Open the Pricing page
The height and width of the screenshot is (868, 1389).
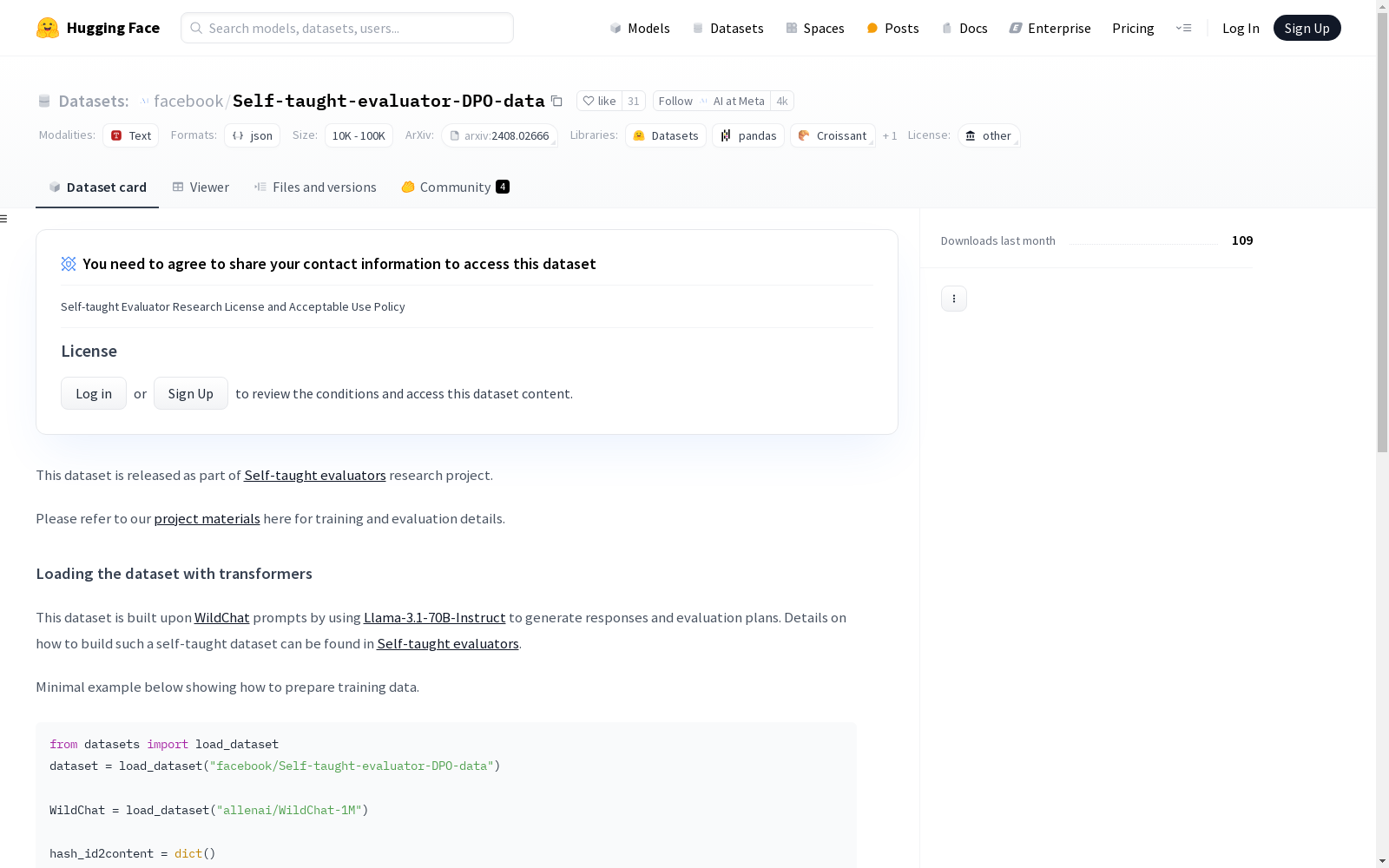pos(1133,28)
